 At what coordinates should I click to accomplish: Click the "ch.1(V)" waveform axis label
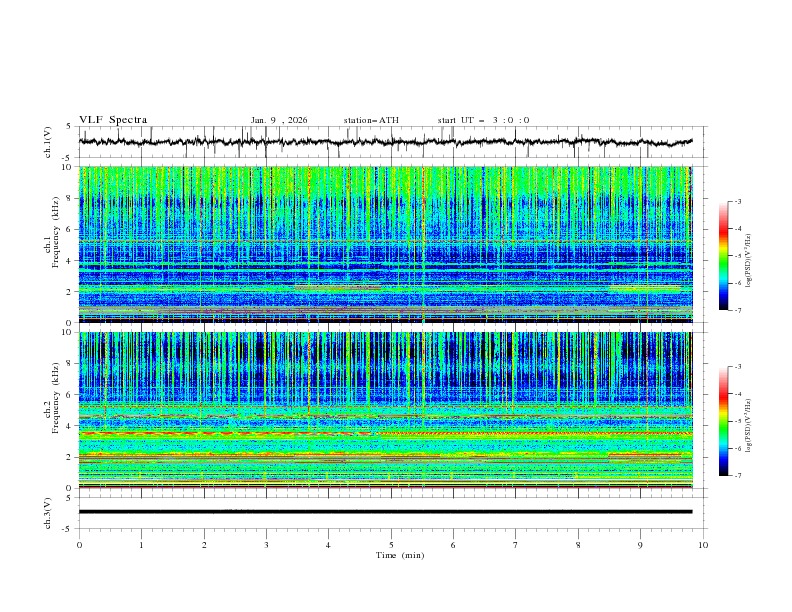[48, 142]
